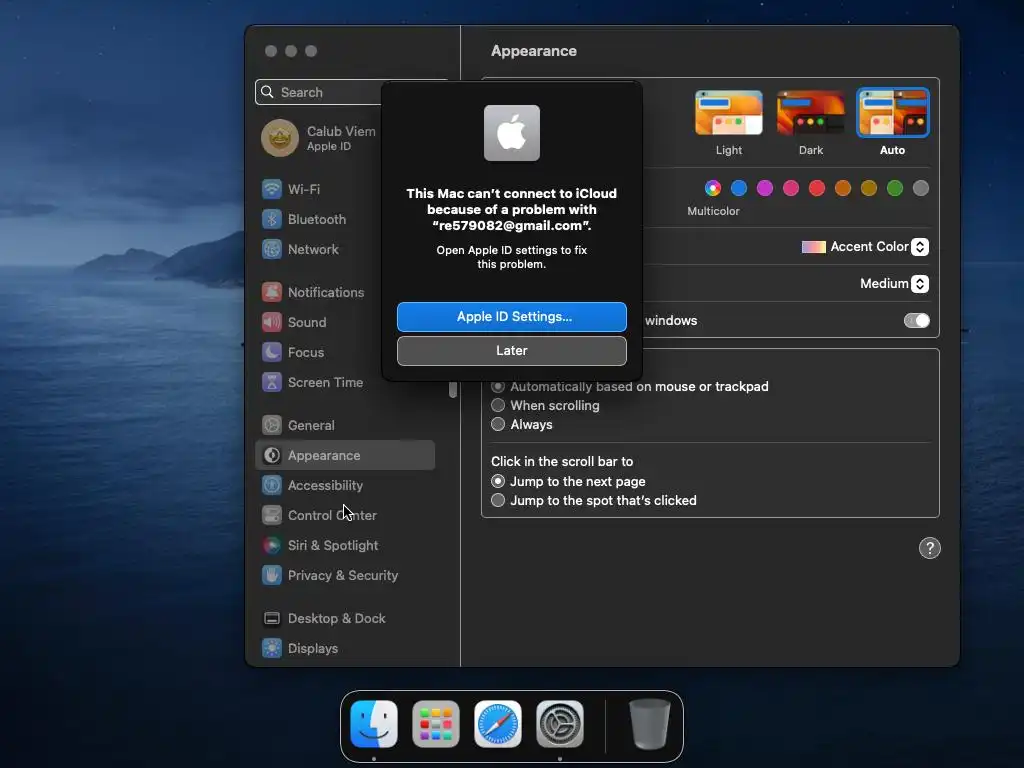Open Displays settings pane
Screen dimensions: 1024x768
345,649
